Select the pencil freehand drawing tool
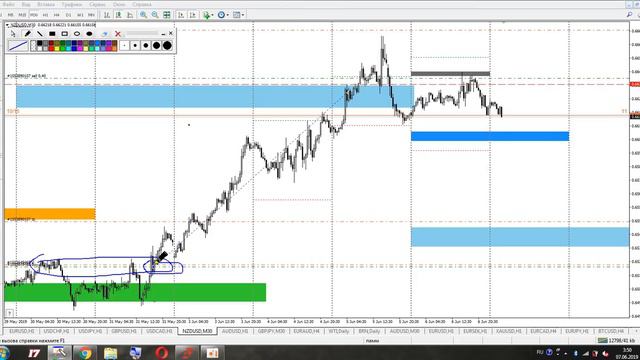Image resolution: width=640 pixels, height=360 pixels. click(27, 34)
